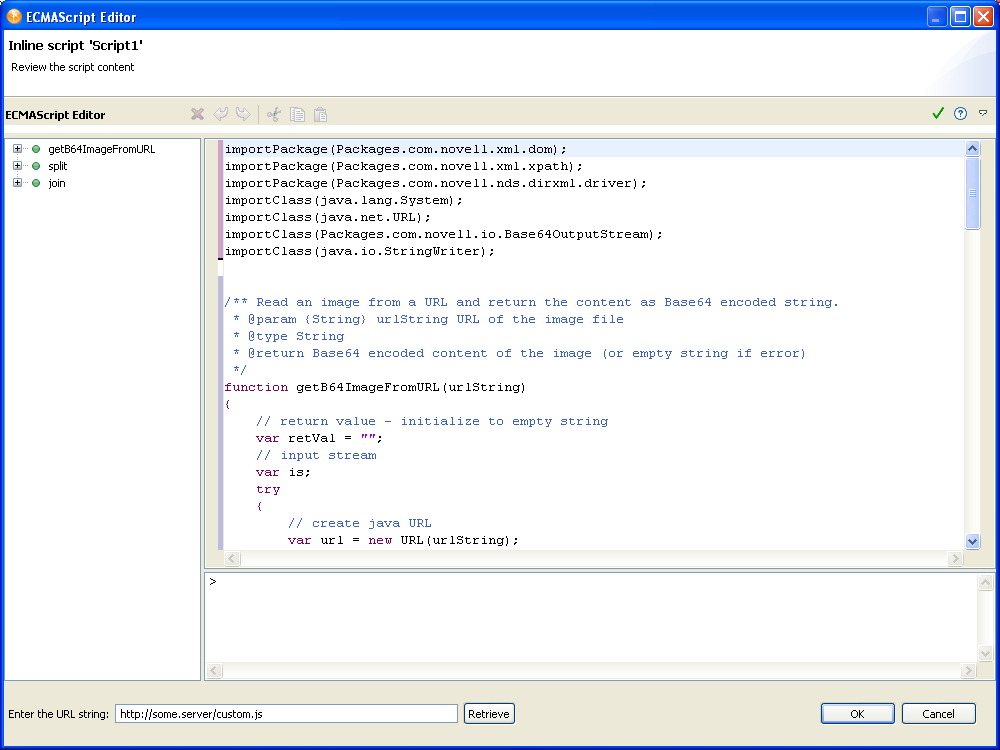
Task: Click the console prompt '>' line
Action: [213, 582]
